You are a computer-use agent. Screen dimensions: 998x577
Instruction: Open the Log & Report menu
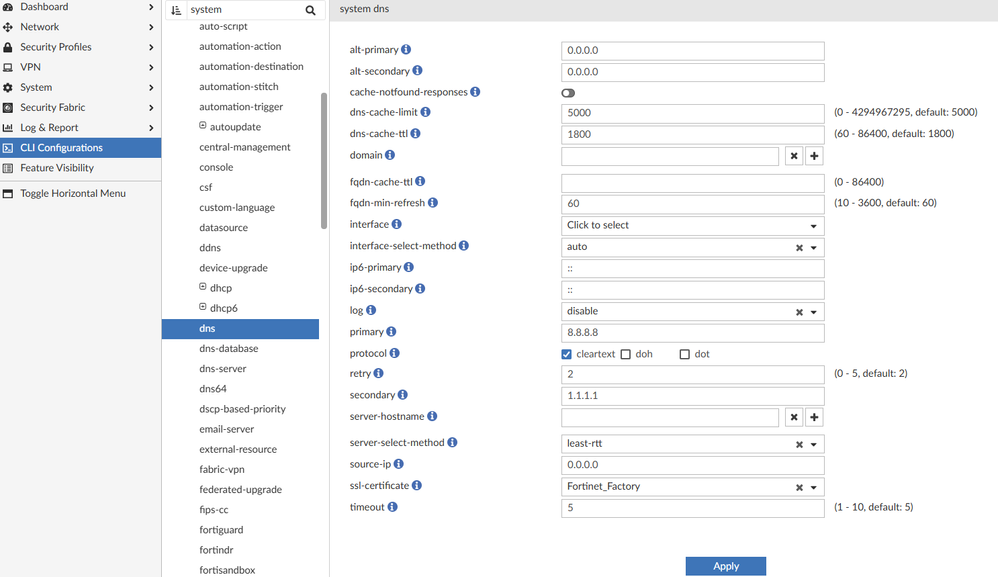(x=80, y=127)
